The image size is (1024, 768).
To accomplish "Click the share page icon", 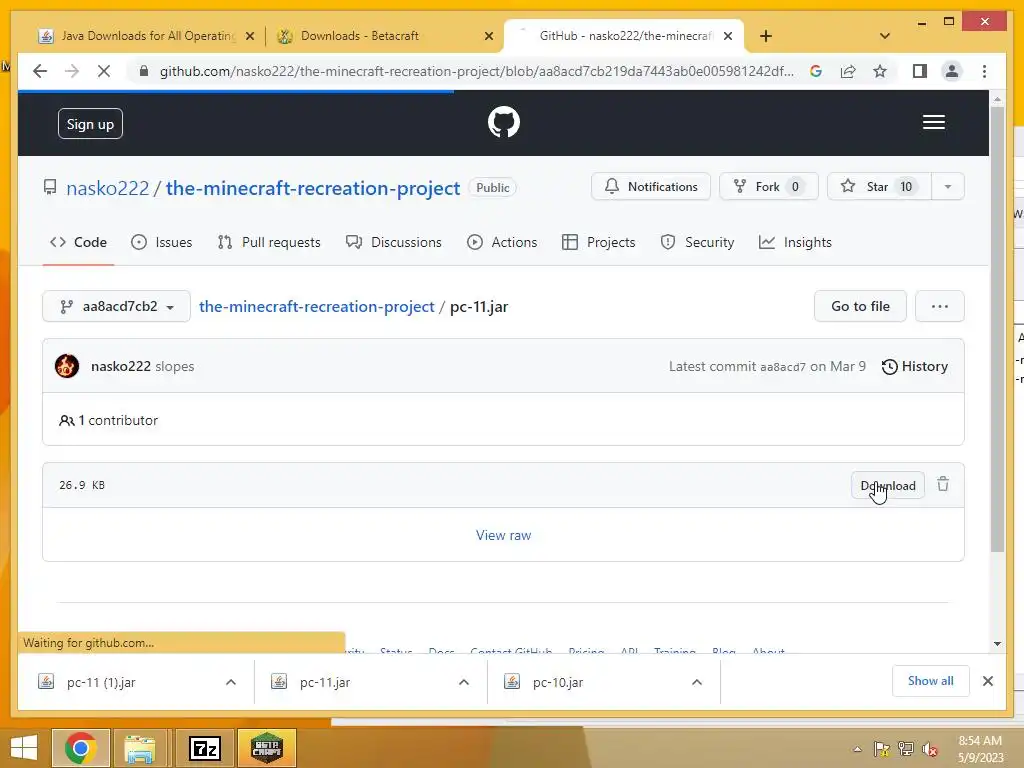I will point(848,71).
